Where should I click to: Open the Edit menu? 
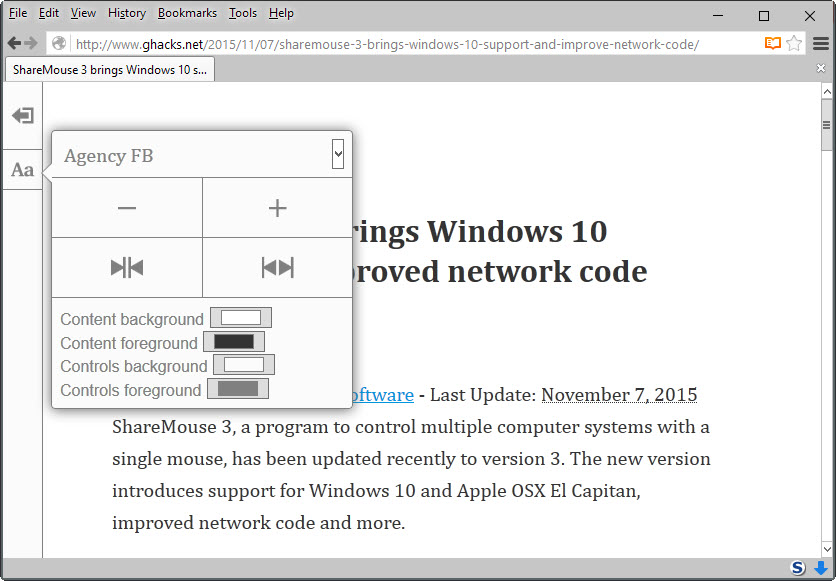[x=49, y=13]
